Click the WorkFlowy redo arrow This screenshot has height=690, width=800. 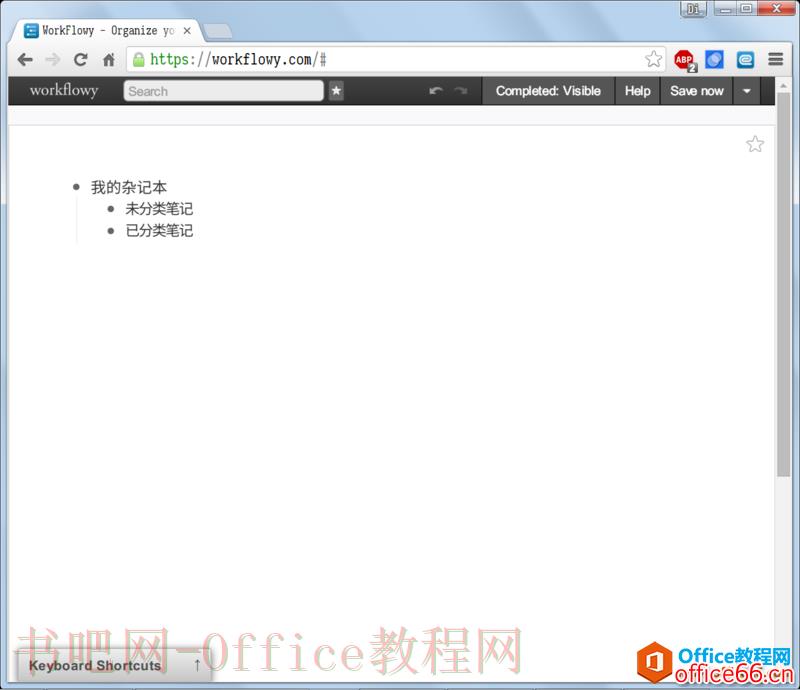point(461,91)
